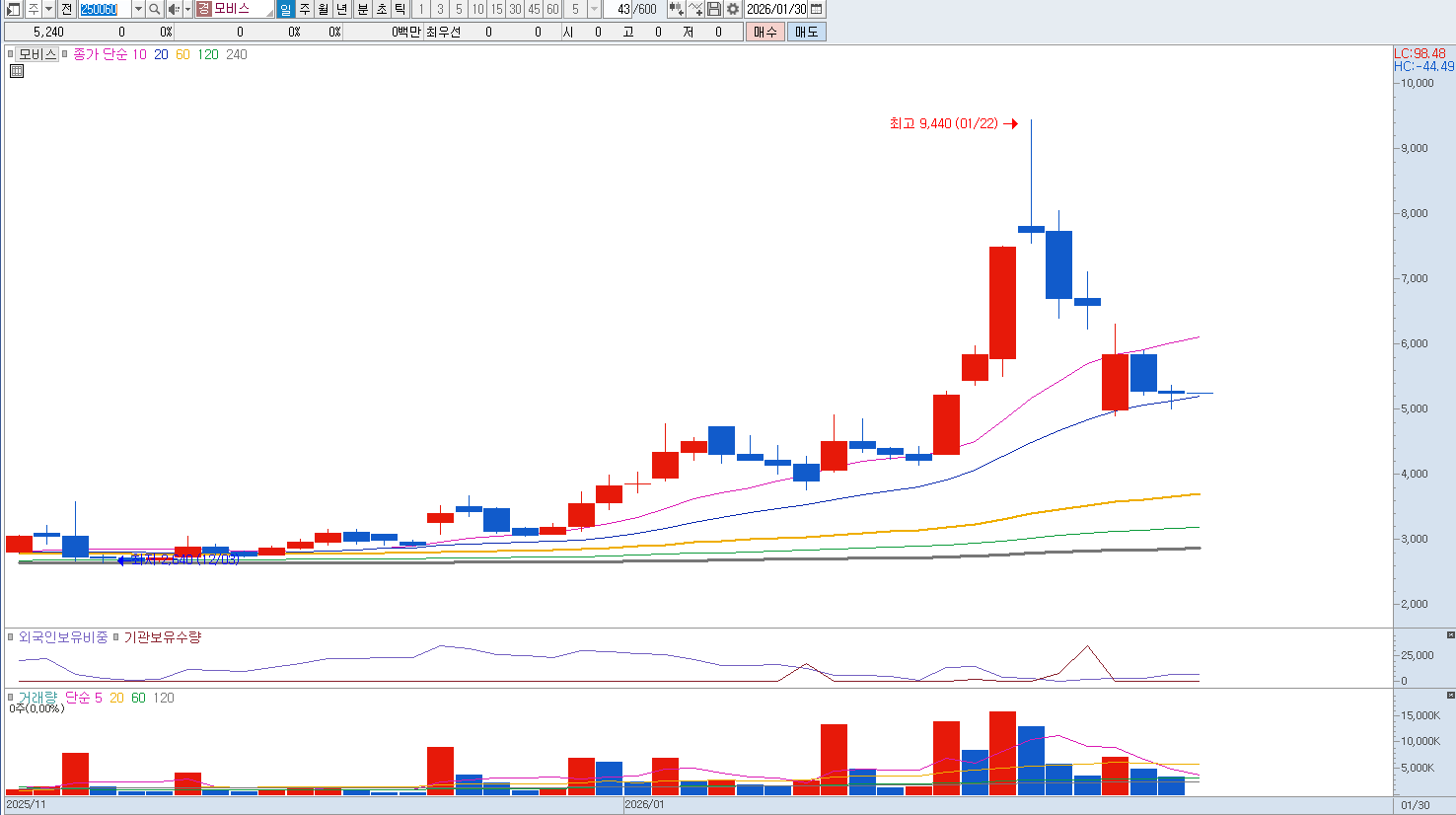The height and width of the screenshot is (815, 1456).
Task: Open chart settings gear icon
Action: click(x=732, y=9)
